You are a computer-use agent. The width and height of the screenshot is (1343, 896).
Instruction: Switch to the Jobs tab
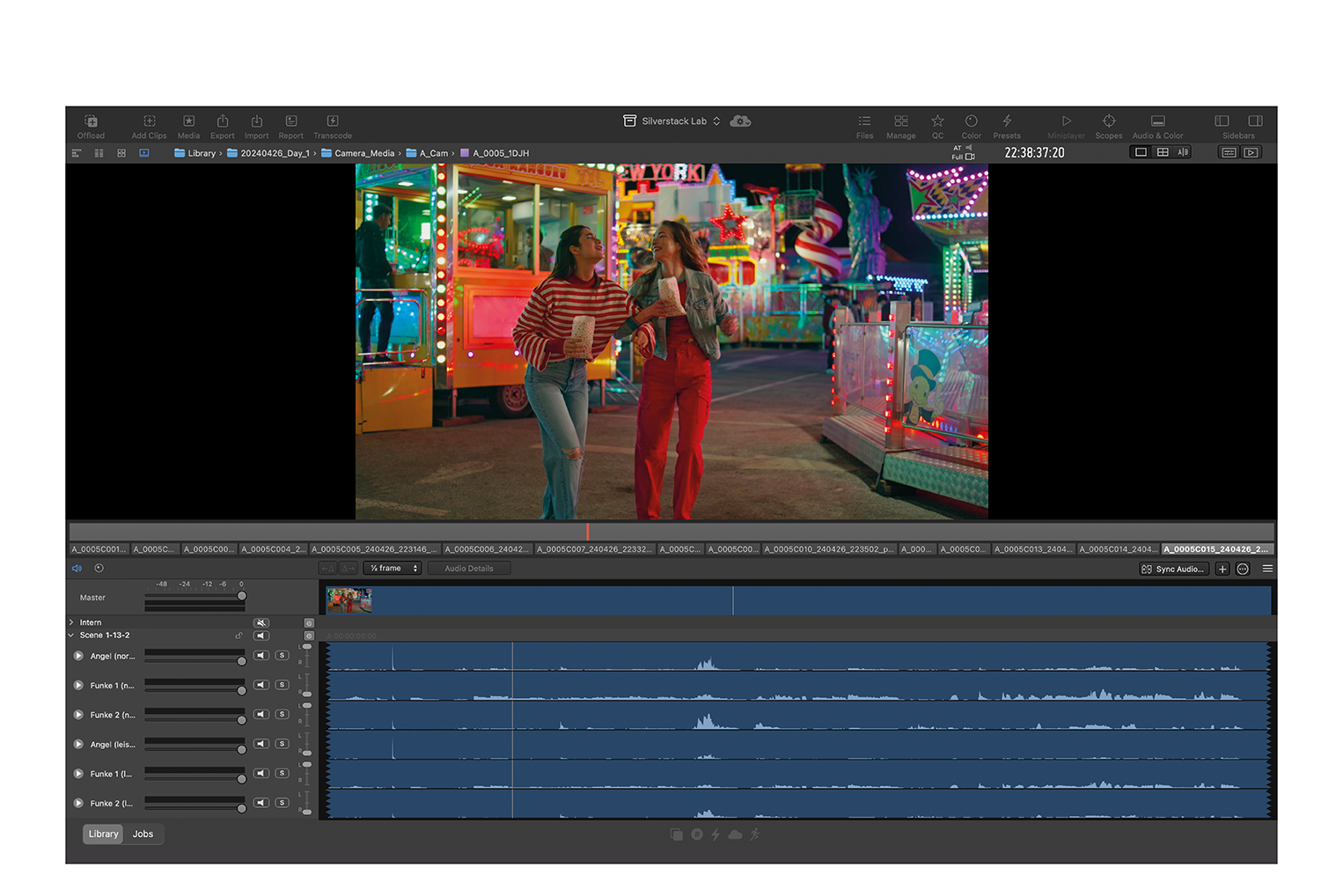(143, 834)
